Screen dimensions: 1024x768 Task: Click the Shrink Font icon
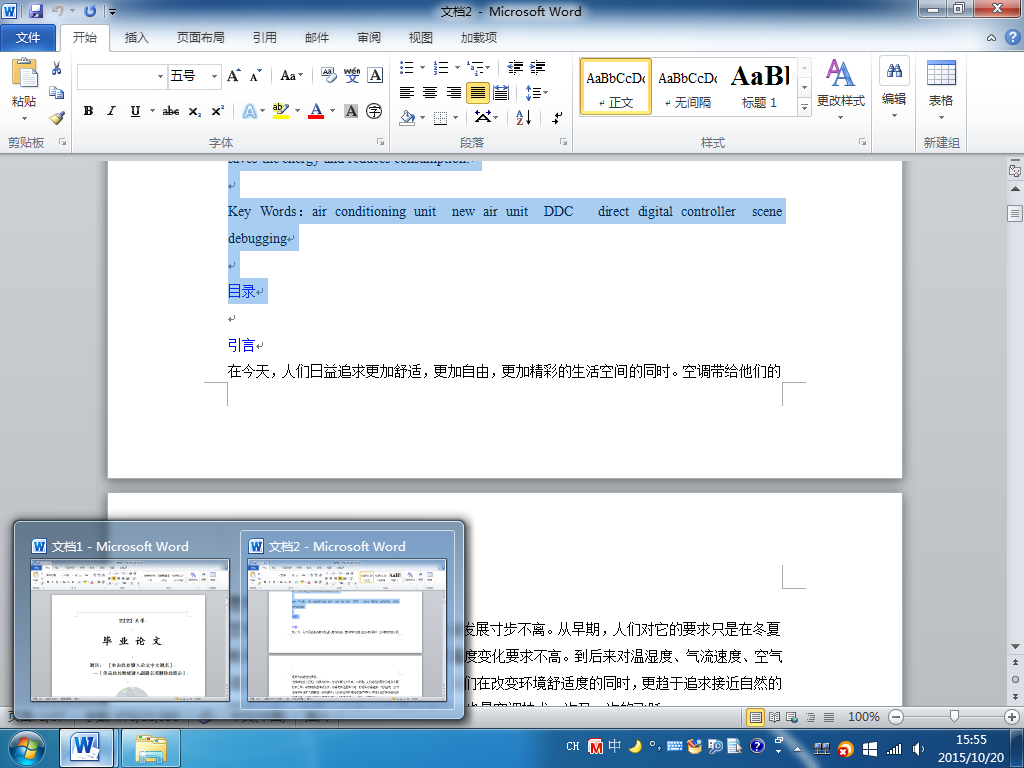tap(255, 76)
